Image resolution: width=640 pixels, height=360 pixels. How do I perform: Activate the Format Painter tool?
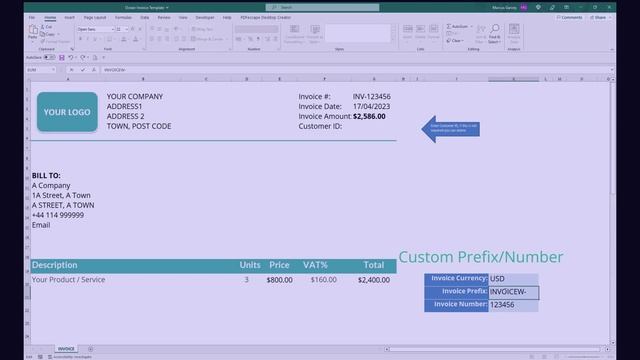point(55,41)
